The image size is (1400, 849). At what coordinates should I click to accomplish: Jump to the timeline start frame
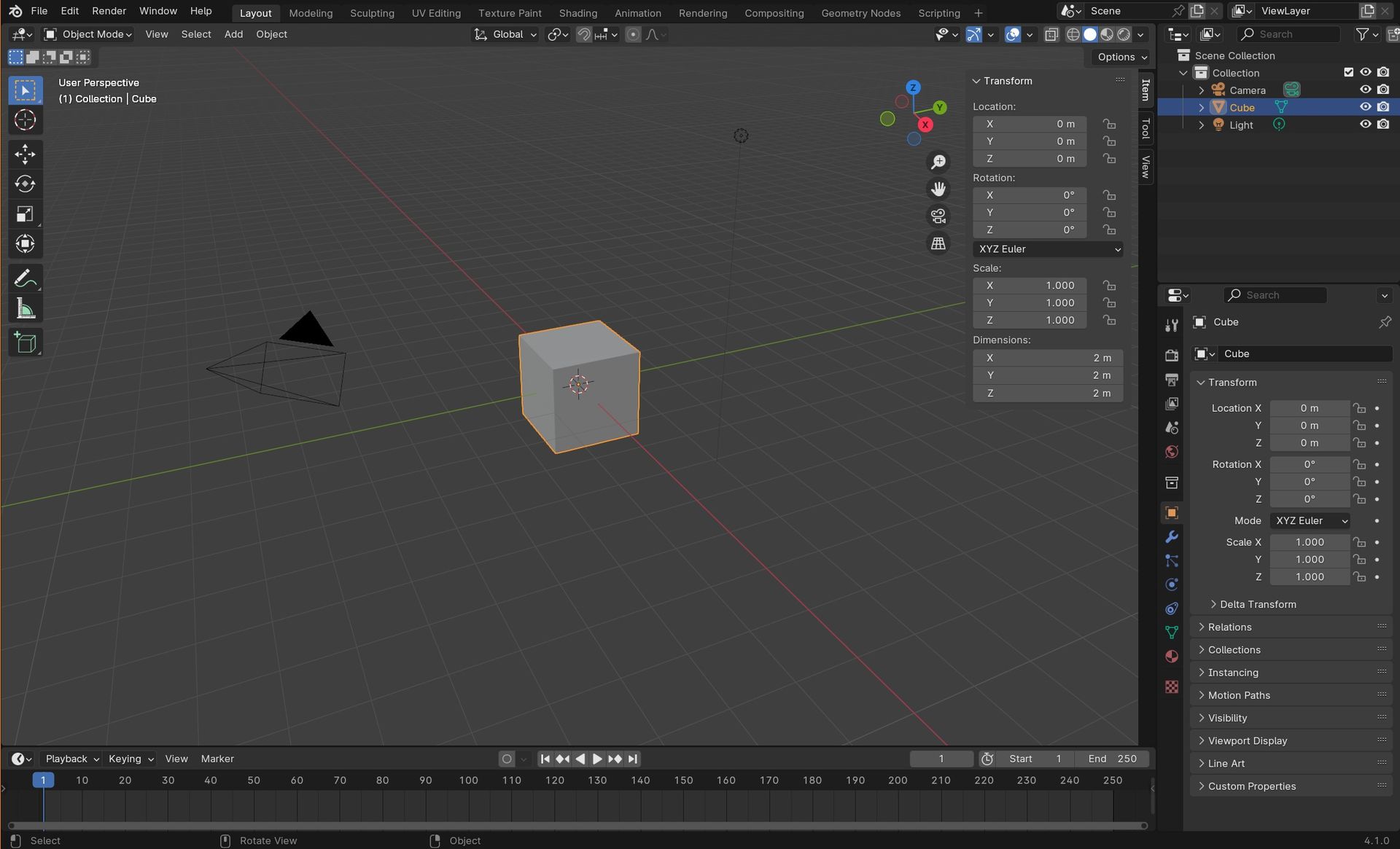tap(545, 759)
